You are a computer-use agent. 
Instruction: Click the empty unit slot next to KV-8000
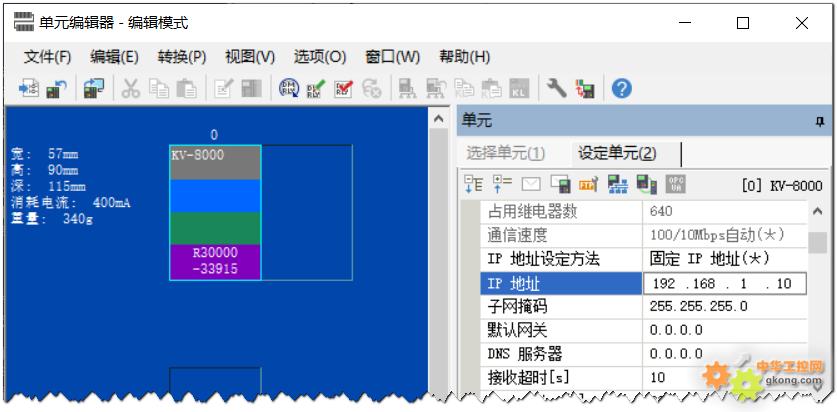306,212
